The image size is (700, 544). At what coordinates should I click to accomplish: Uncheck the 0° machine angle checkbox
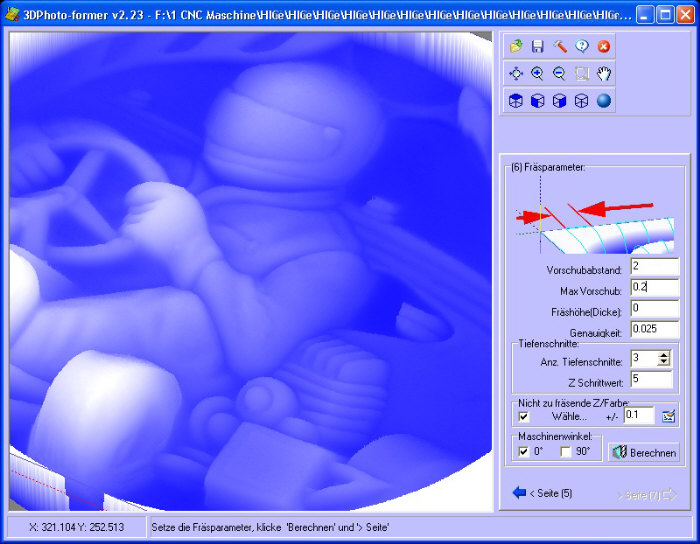pyautogui.click(x=523, y=452)
